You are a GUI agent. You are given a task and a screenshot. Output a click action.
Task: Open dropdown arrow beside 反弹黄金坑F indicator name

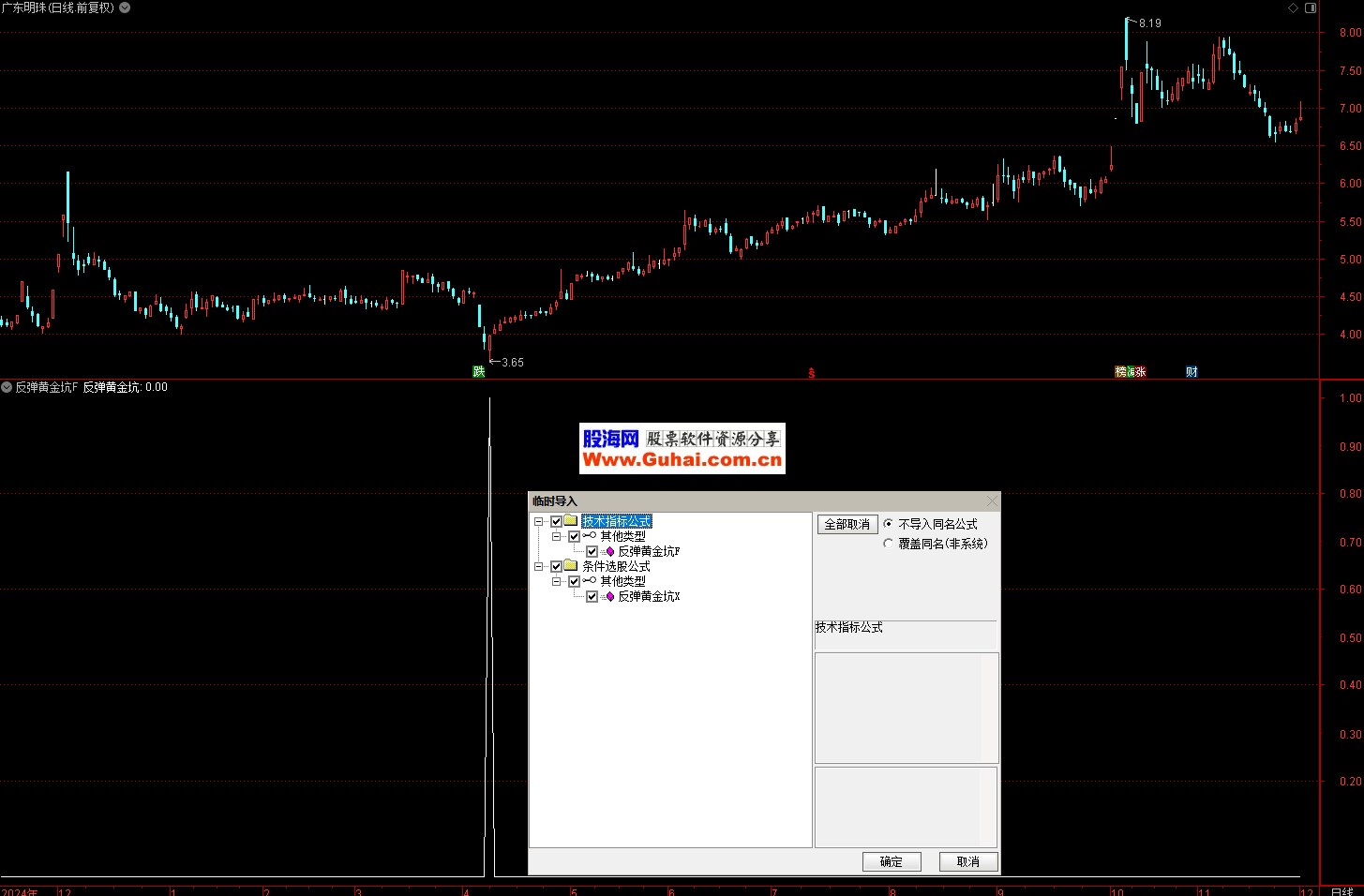[7, 387]
